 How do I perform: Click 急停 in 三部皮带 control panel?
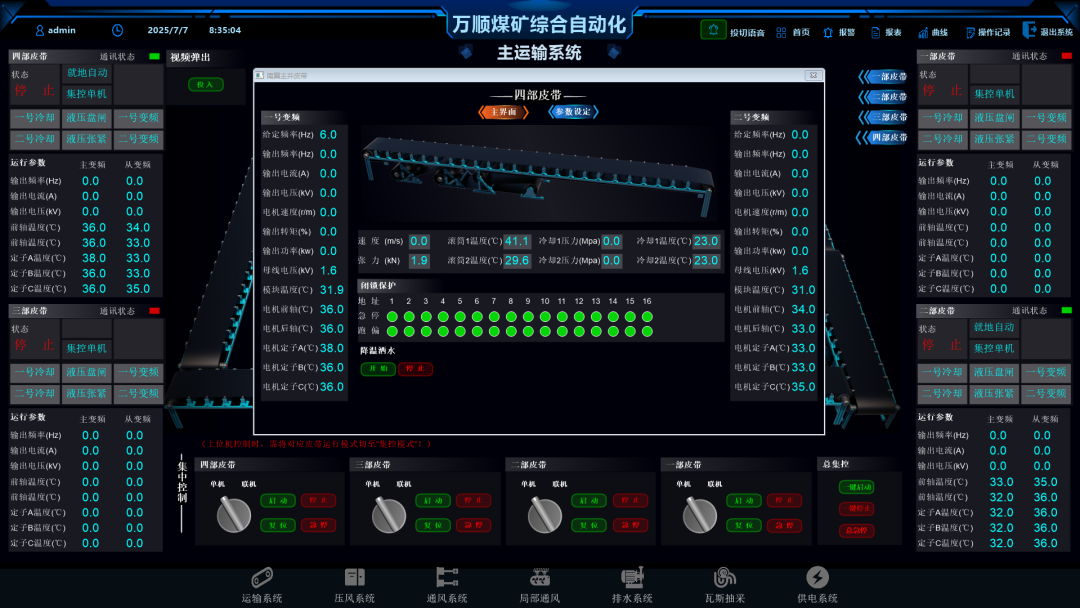[x=473, y=525]
